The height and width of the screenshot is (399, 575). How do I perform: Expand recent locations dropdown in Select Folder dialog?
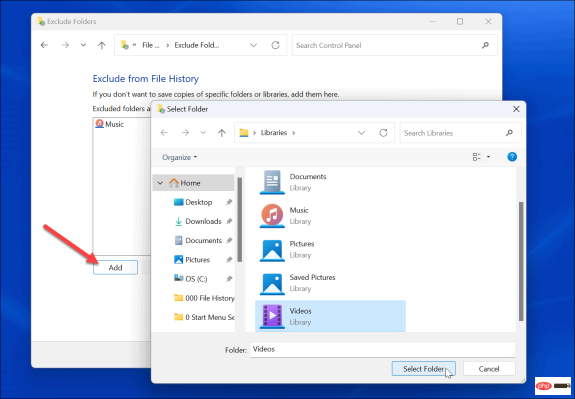203,133
